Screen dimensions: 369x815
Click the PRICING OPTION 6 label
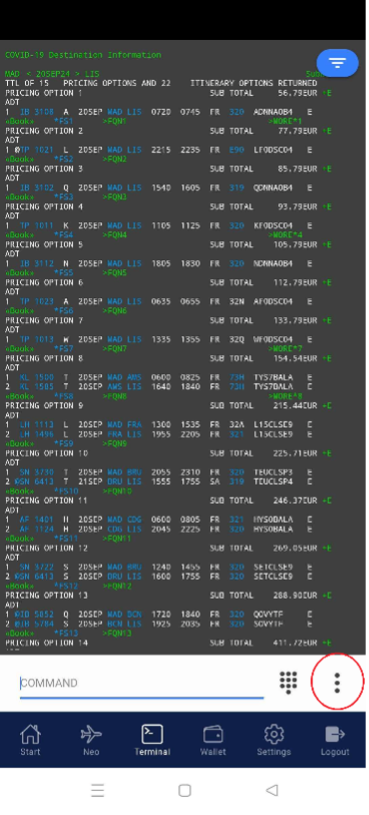coord(44,283)
